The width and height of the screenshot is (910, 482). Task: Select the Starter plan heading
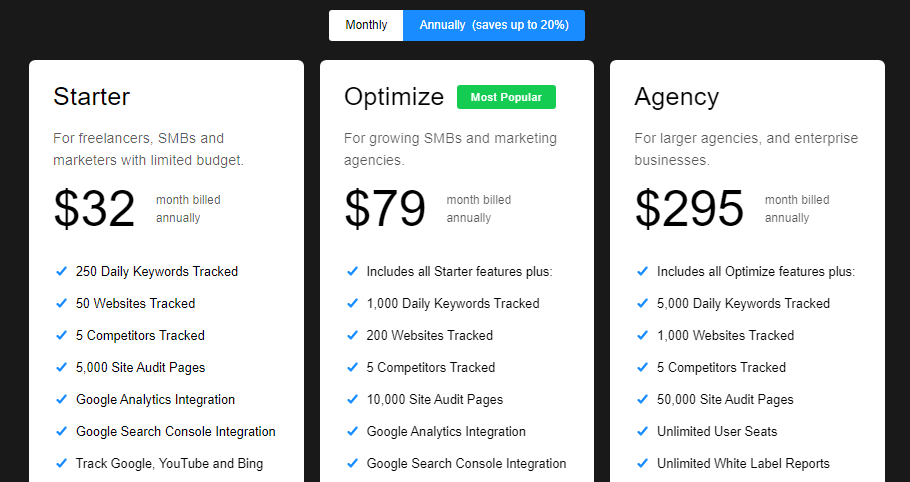(92, 97)
